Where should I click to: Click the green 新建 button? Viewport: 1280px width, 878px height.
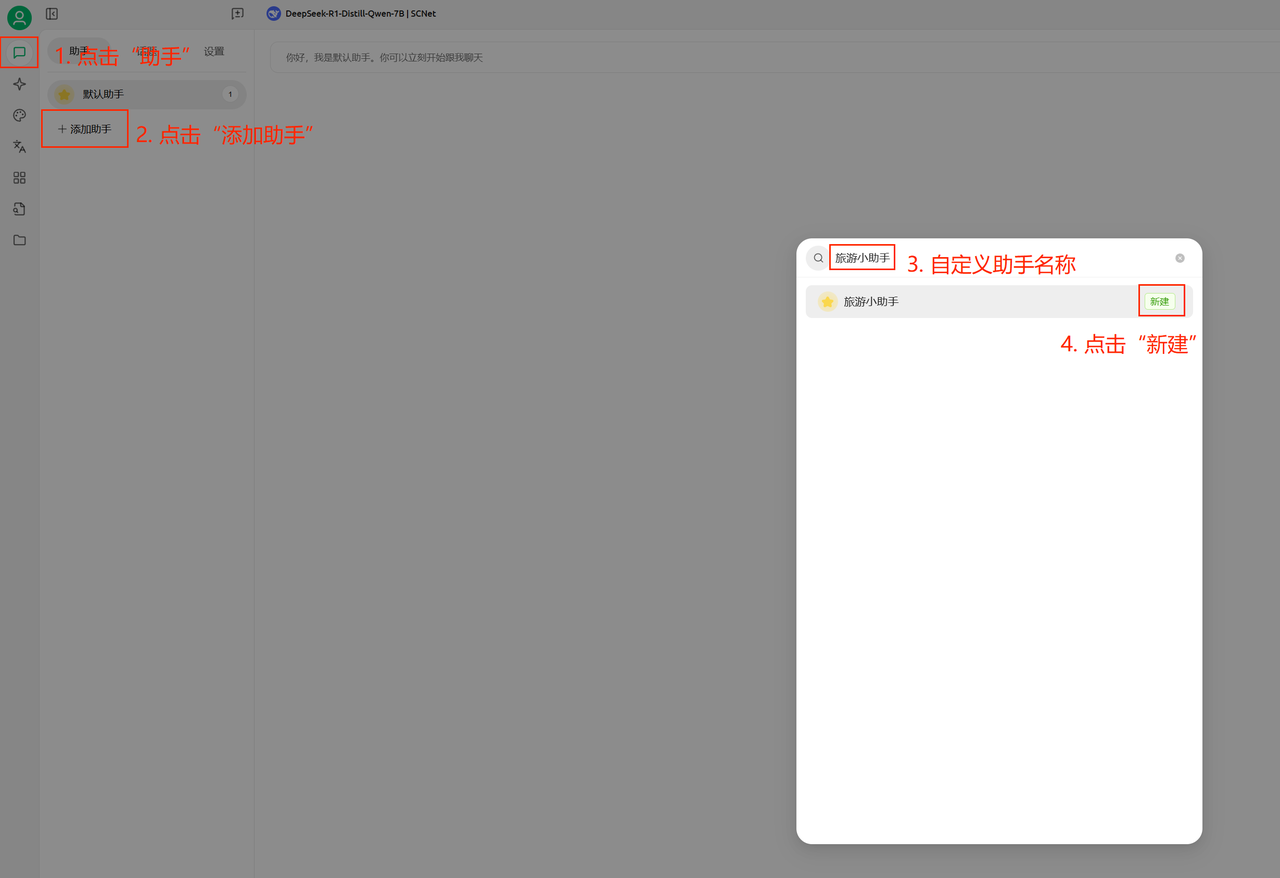tap(1159, 301)
